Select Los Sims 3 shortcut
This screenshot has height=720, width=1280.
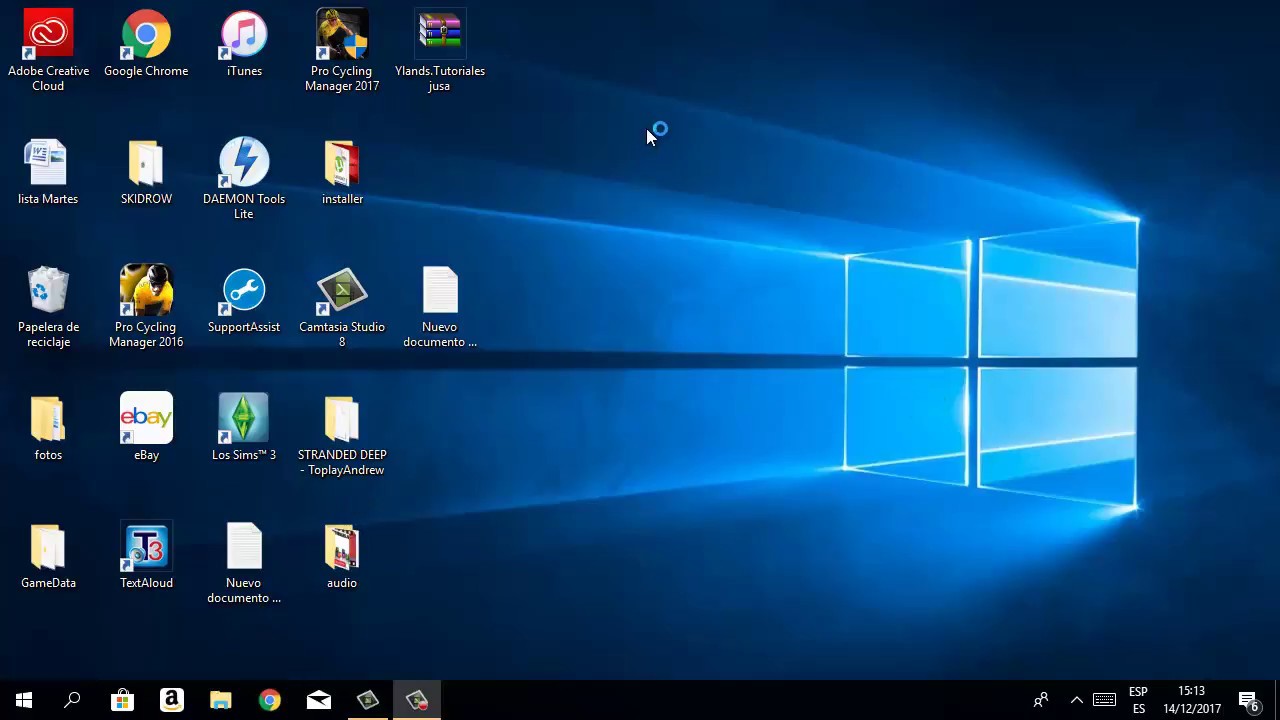coord(244,428)
